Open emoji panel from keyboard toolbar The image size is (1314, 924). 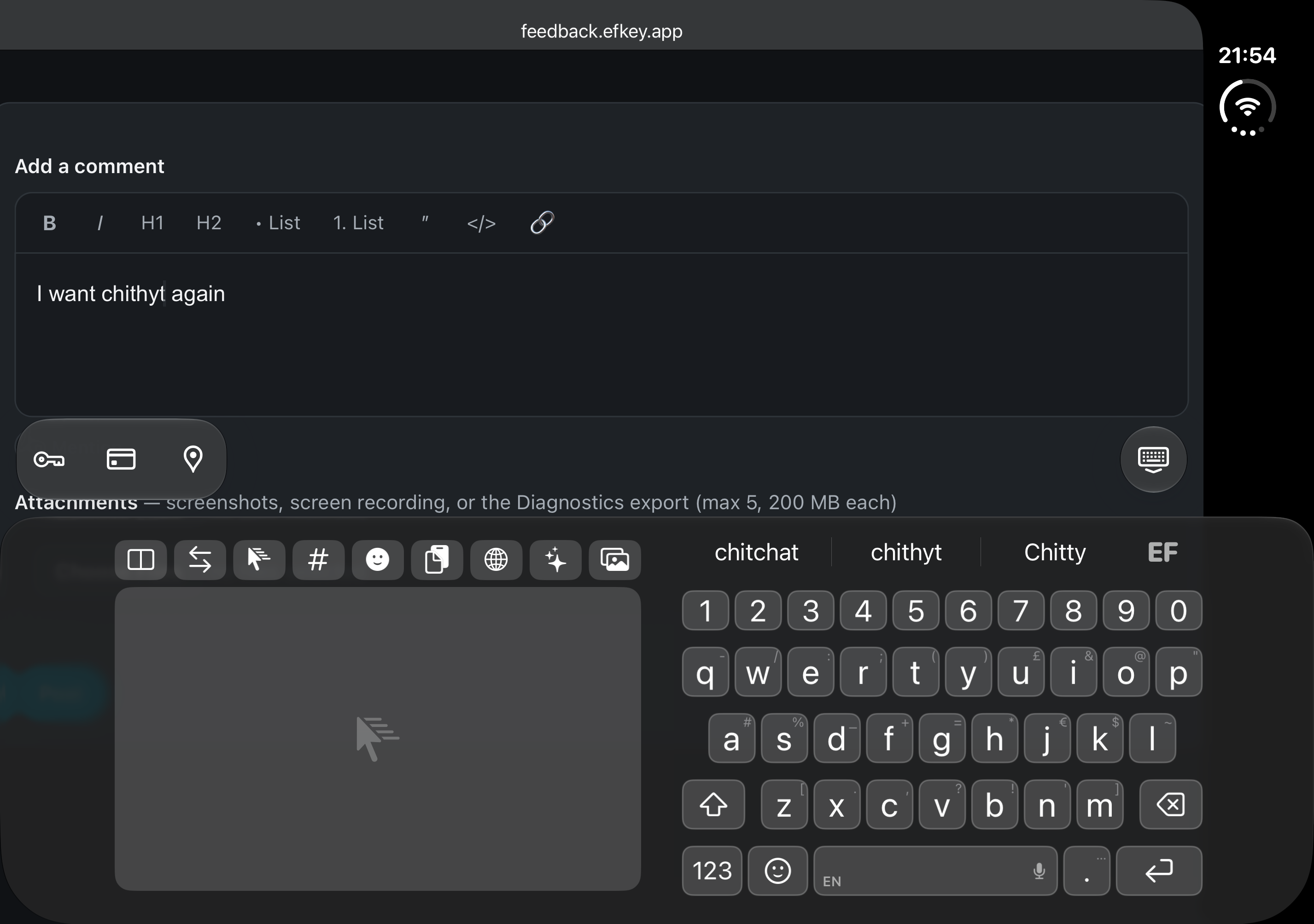(x=378, y=559)
